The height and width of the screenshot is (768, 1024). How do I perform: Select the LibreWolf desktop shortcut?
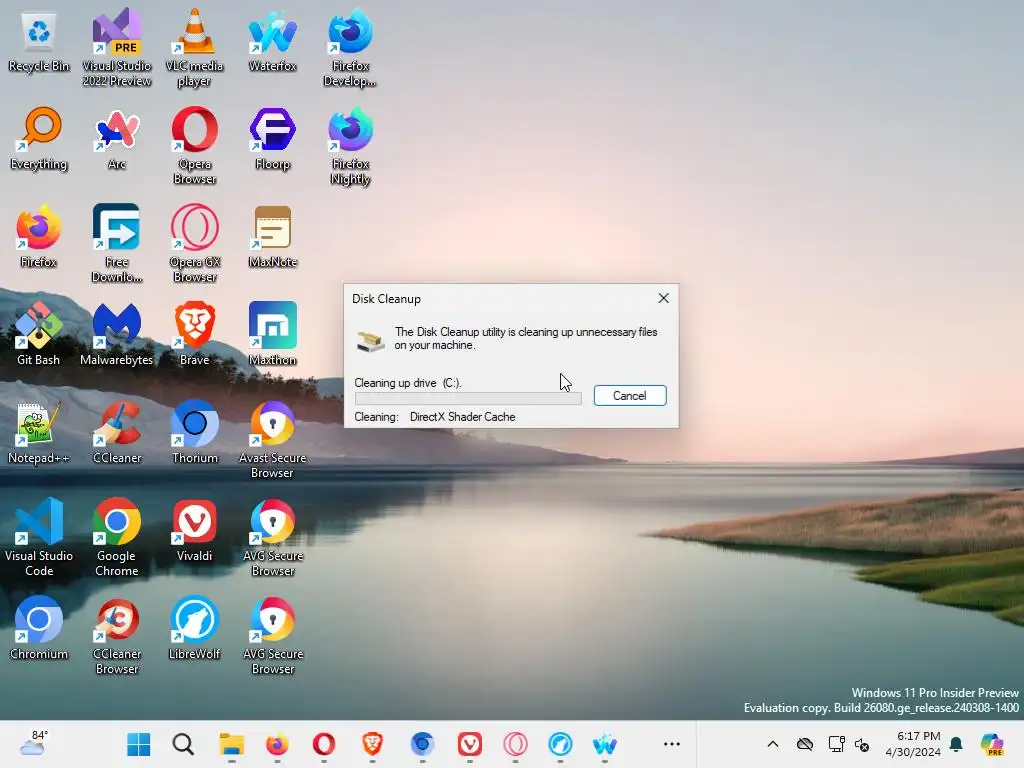[x=195, y=628]
